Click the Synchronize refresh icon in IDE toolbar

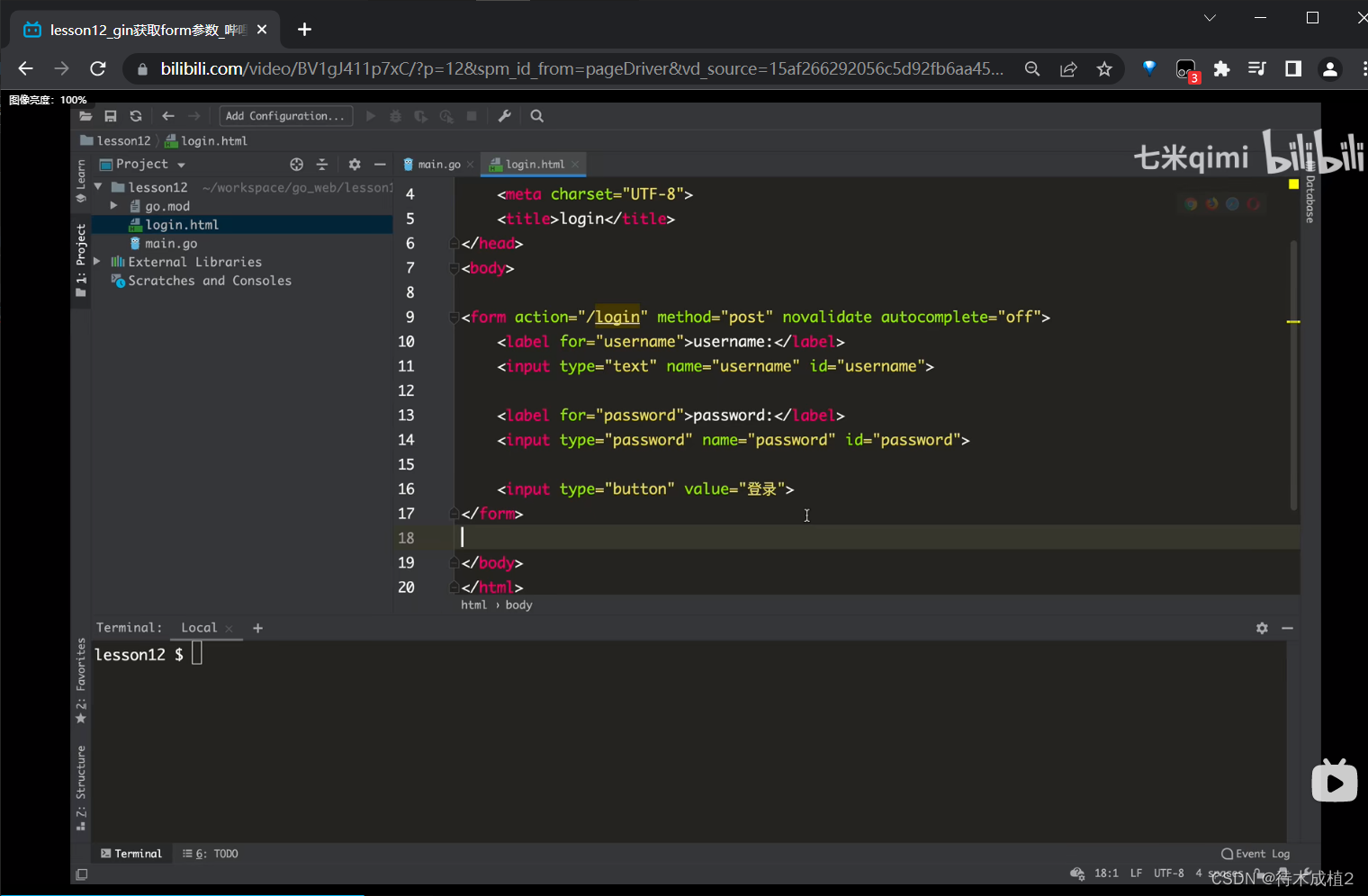click(x=136, y=116)
